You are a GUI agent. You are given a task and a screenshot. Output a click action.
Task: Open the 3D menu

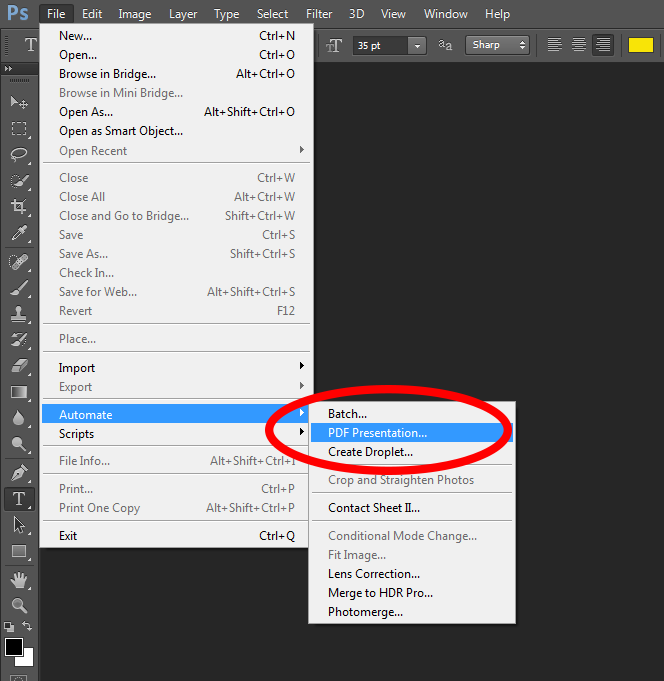(357, 14)
